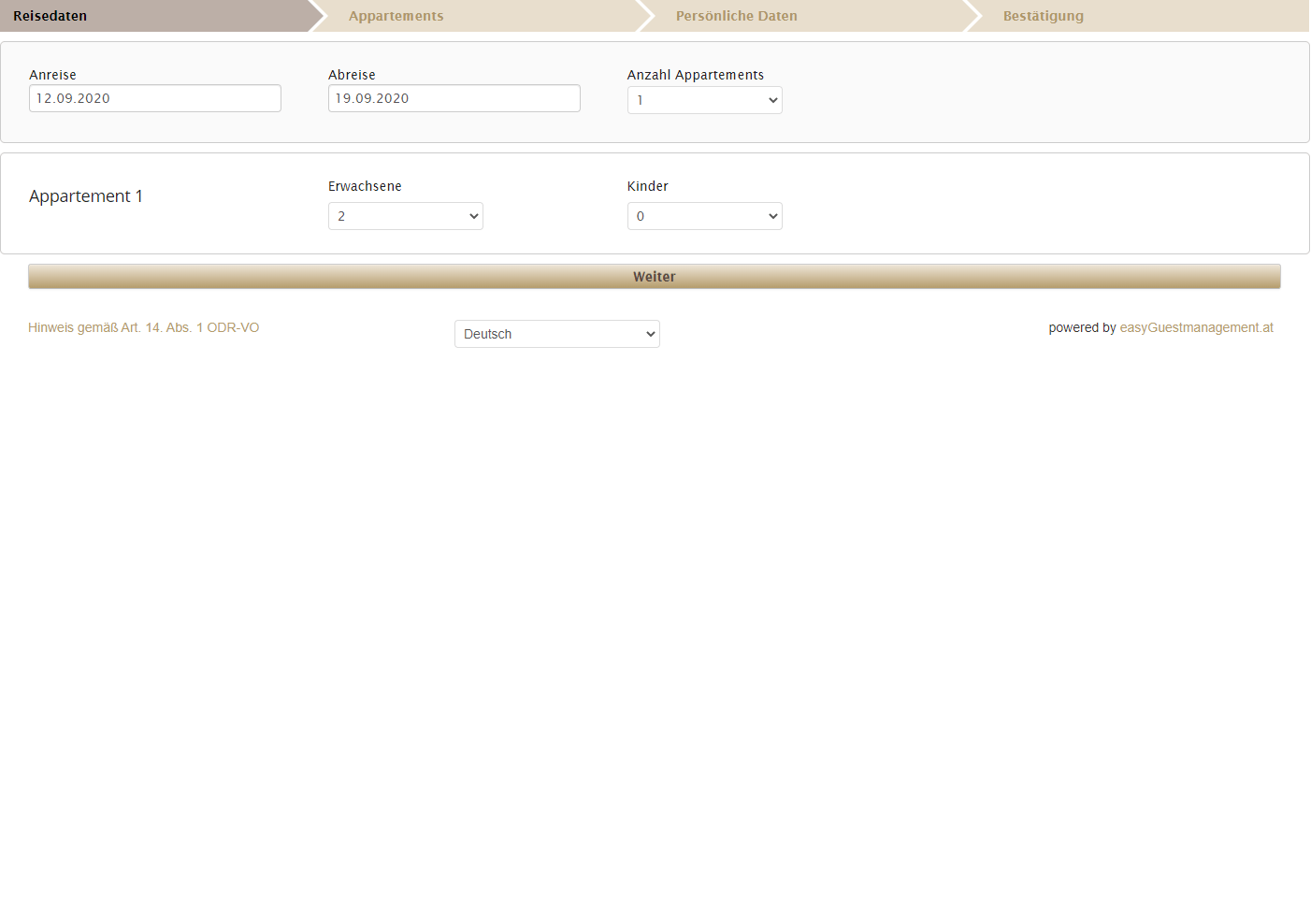Click the Anzahl Appartements label
1311x924 pixels.
[x=695, y=75]
